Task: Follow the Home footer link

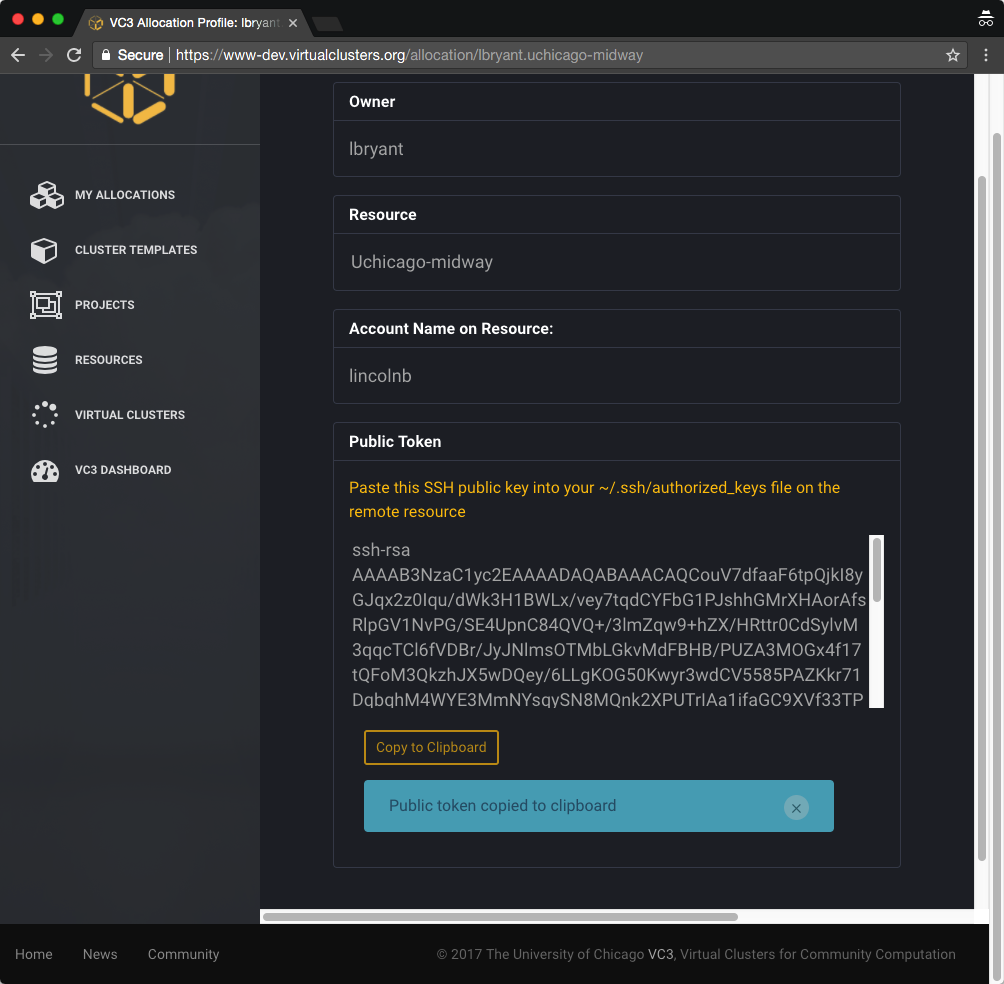Action: pos(34,954)
